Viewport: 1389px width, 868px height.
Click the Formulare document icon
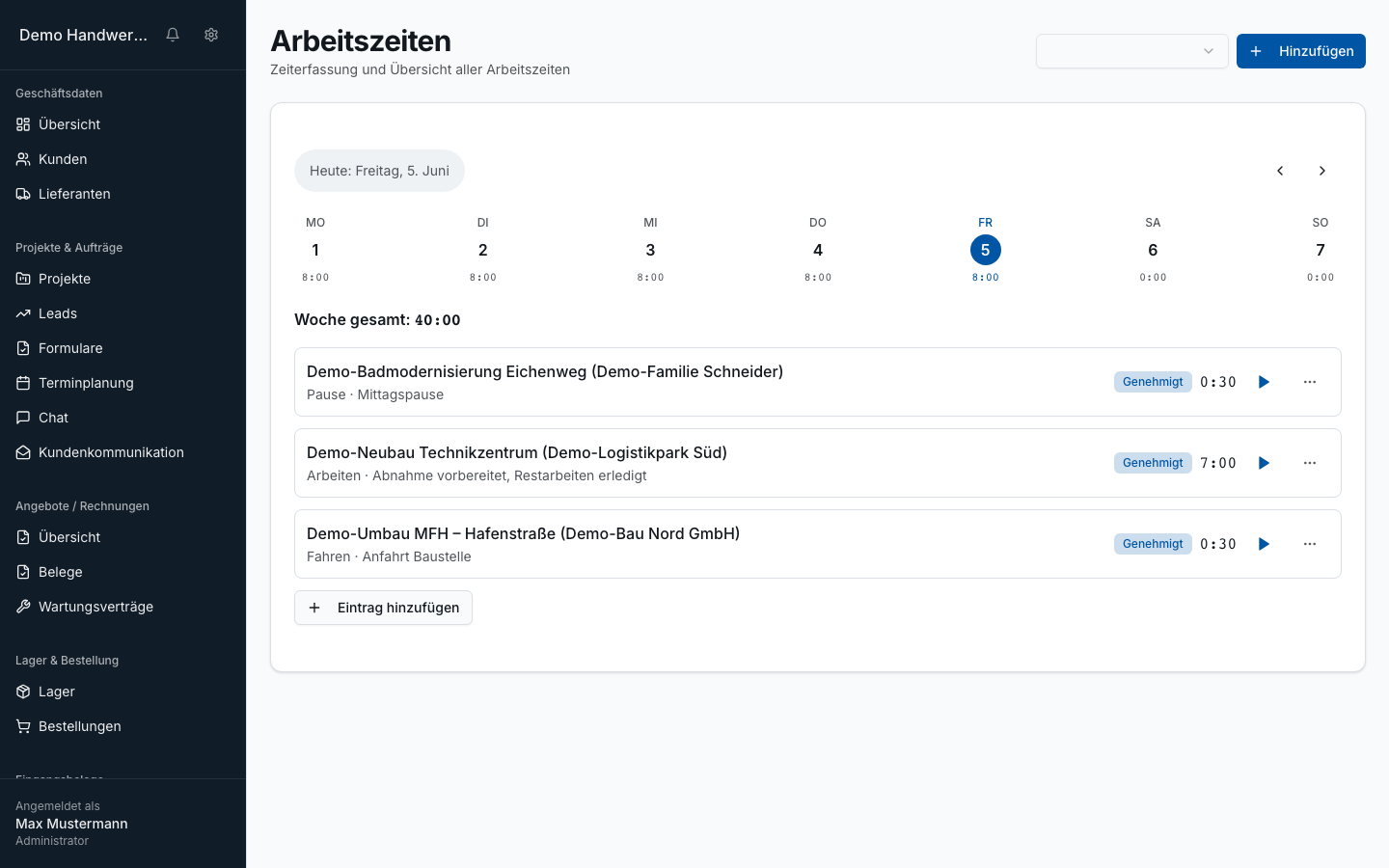point(23,348)
